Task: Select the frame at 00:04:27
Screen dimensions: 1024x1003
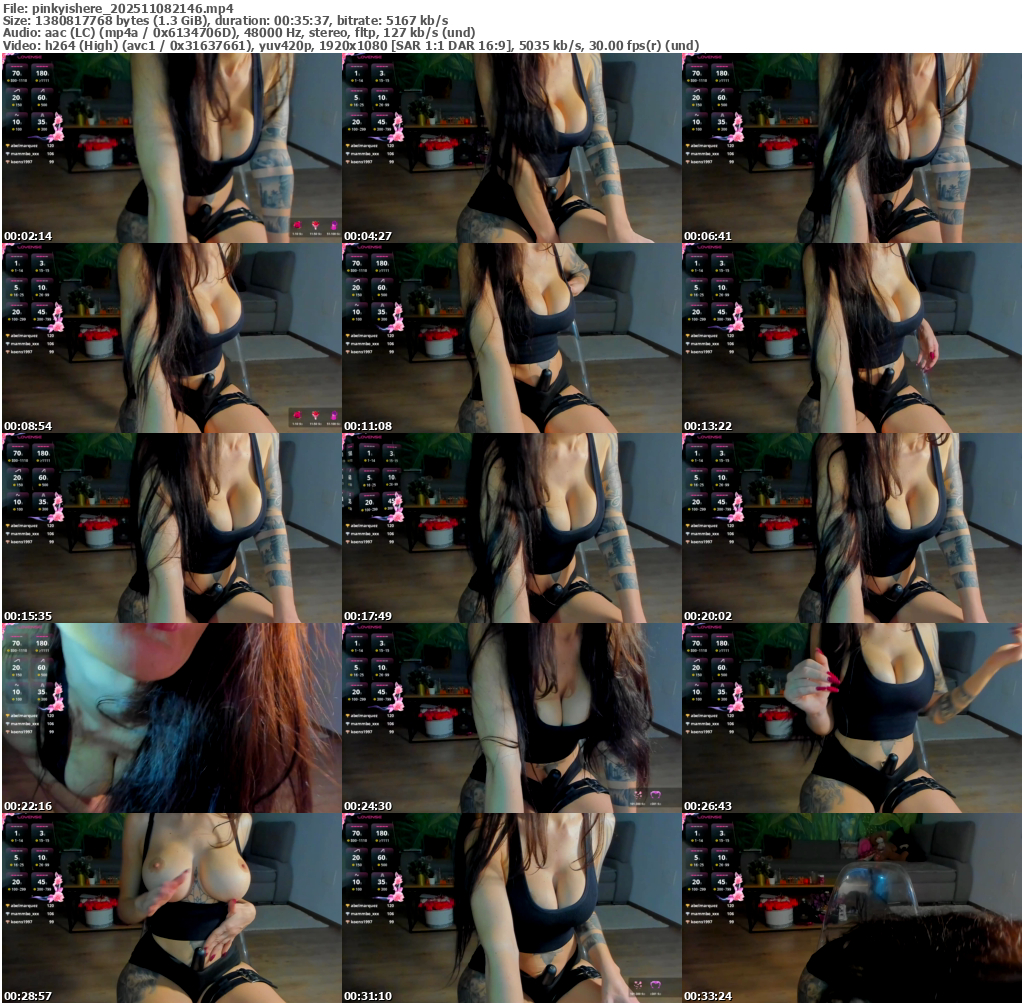Action: pyautogui.click(x=511, y=148)
